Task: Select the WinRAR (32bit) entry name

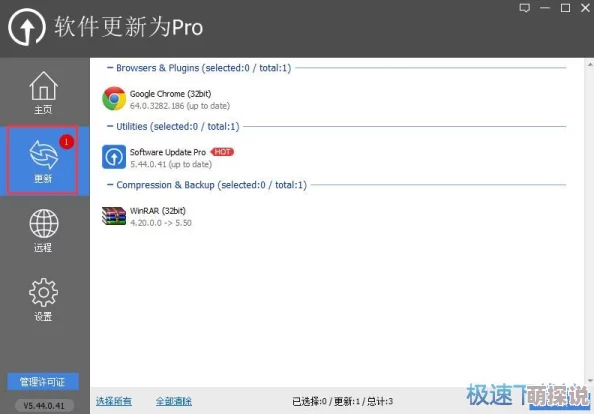Action: point(158,211)
